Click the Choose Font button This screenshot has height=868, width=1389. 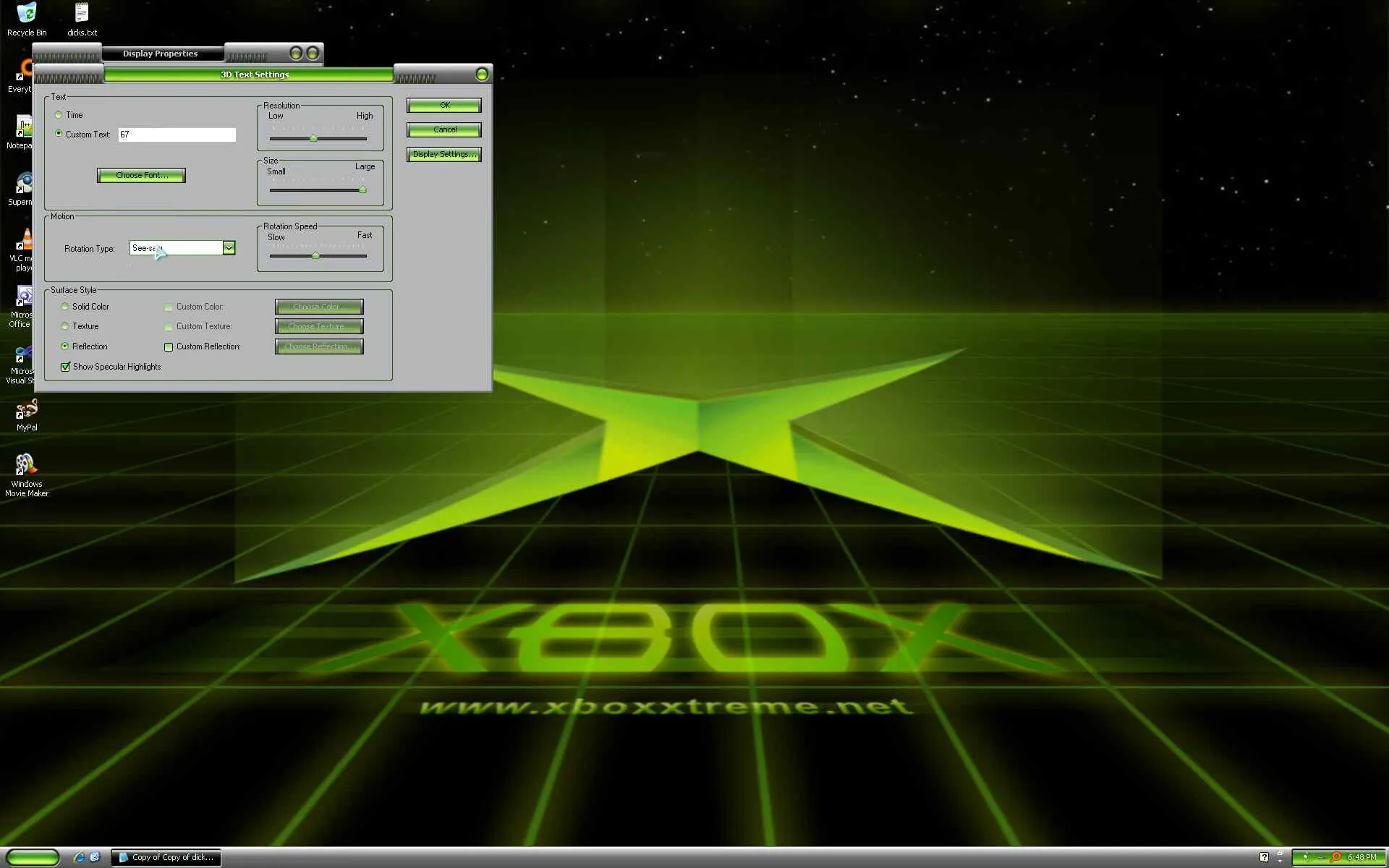tap(142, 175)
